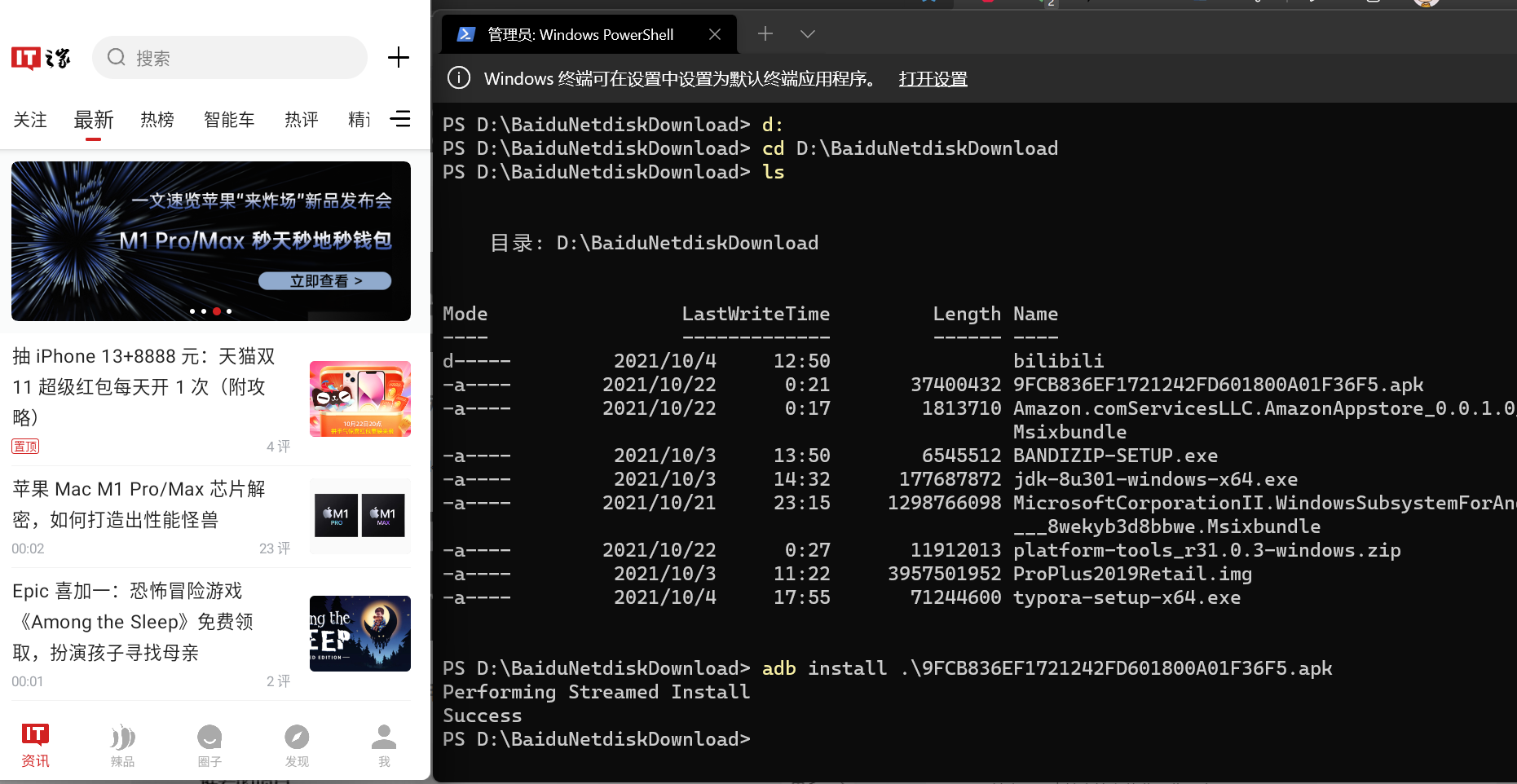Select the 我 profile navigation icon
The image size is (1517, 784).
[x=384, y=745]
